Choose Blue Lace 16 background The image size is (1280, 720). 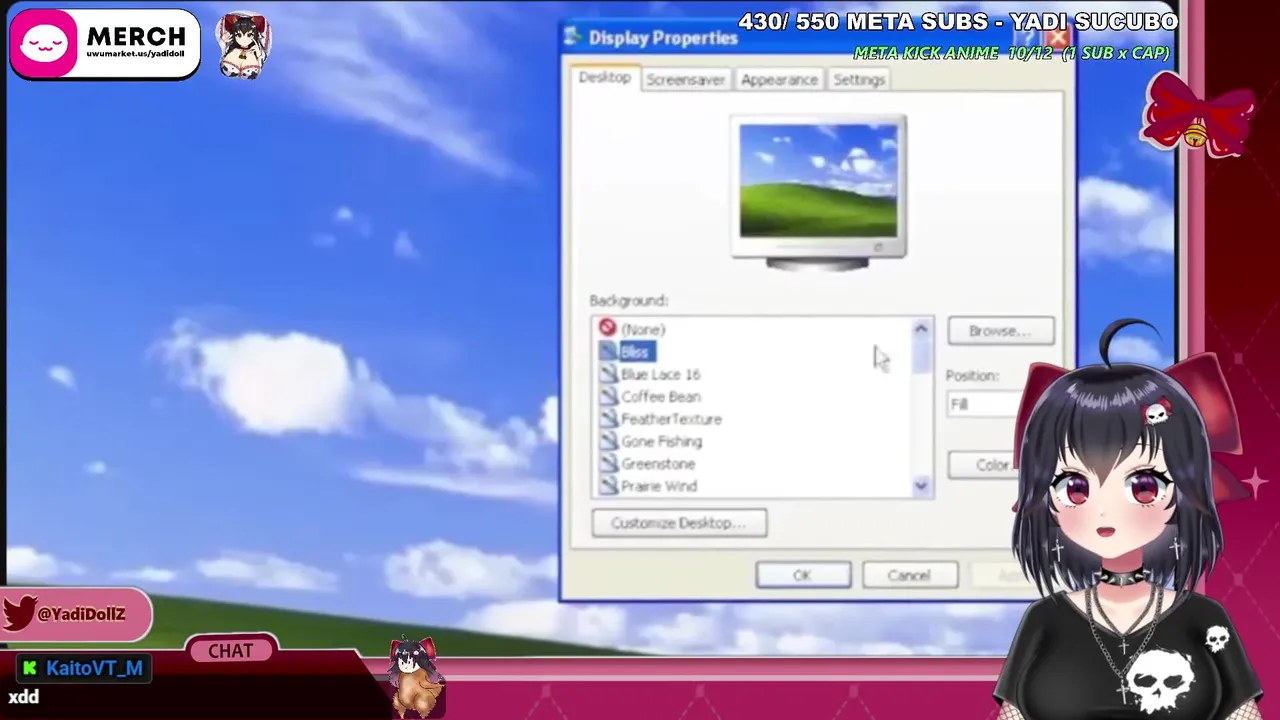click(x=660, y=374)
